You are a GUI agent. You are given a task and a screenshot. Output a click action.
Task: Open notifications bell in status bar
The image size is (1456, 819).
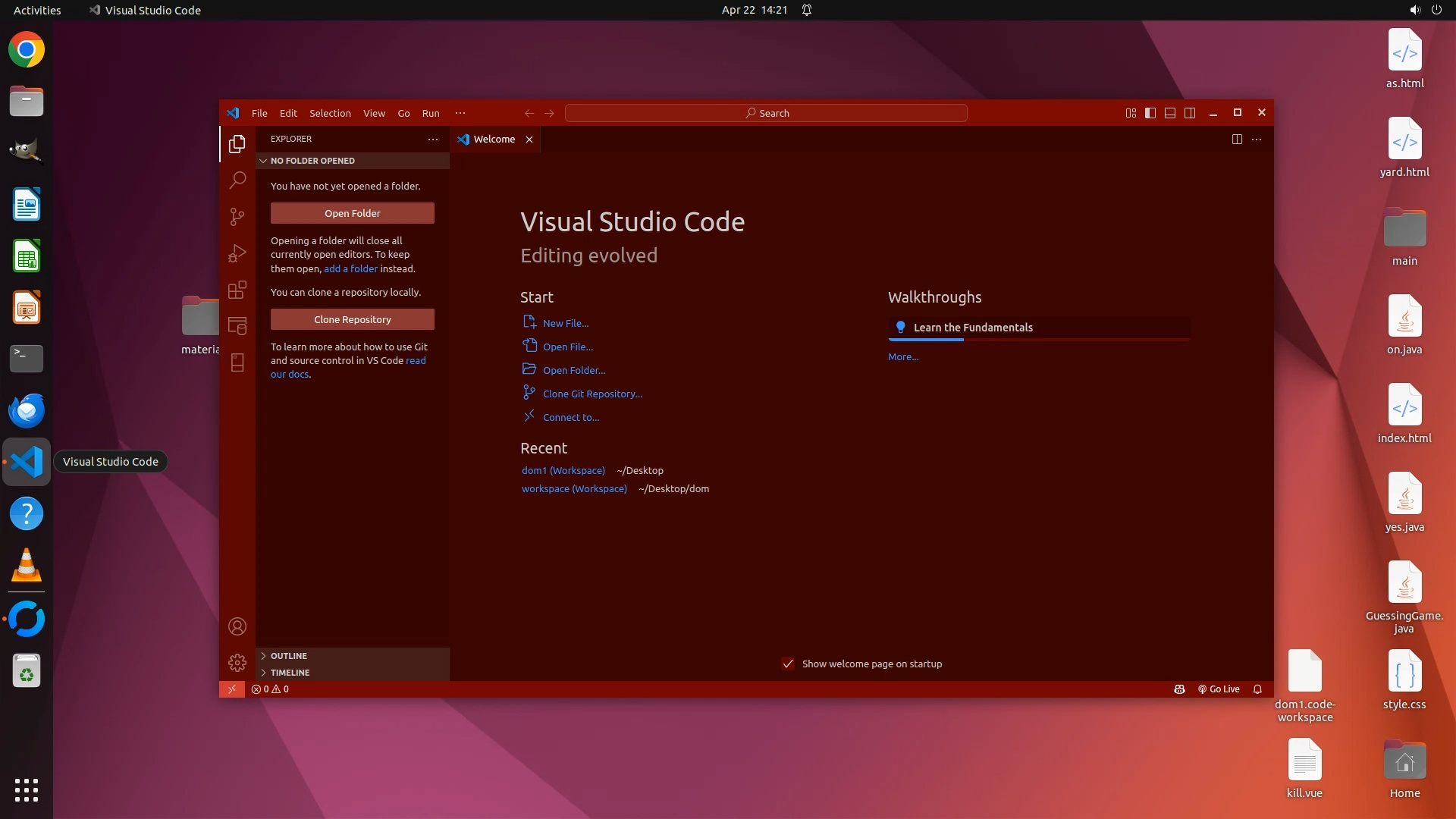[x=1257, y=689]
